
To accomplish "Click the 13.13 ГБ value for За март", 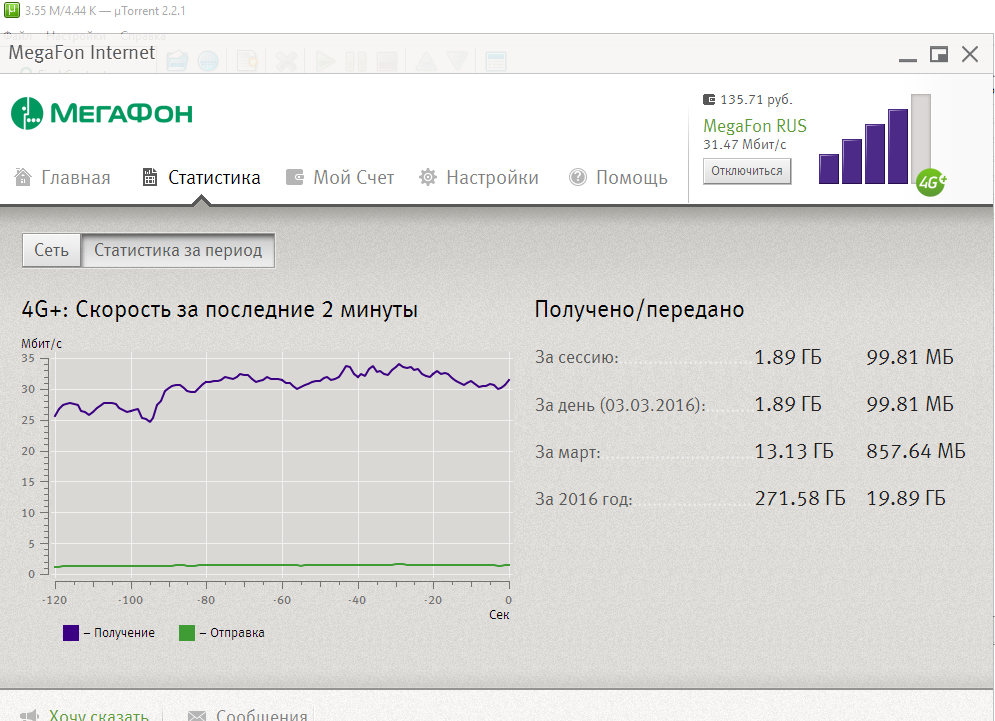I will click(794, 451).
